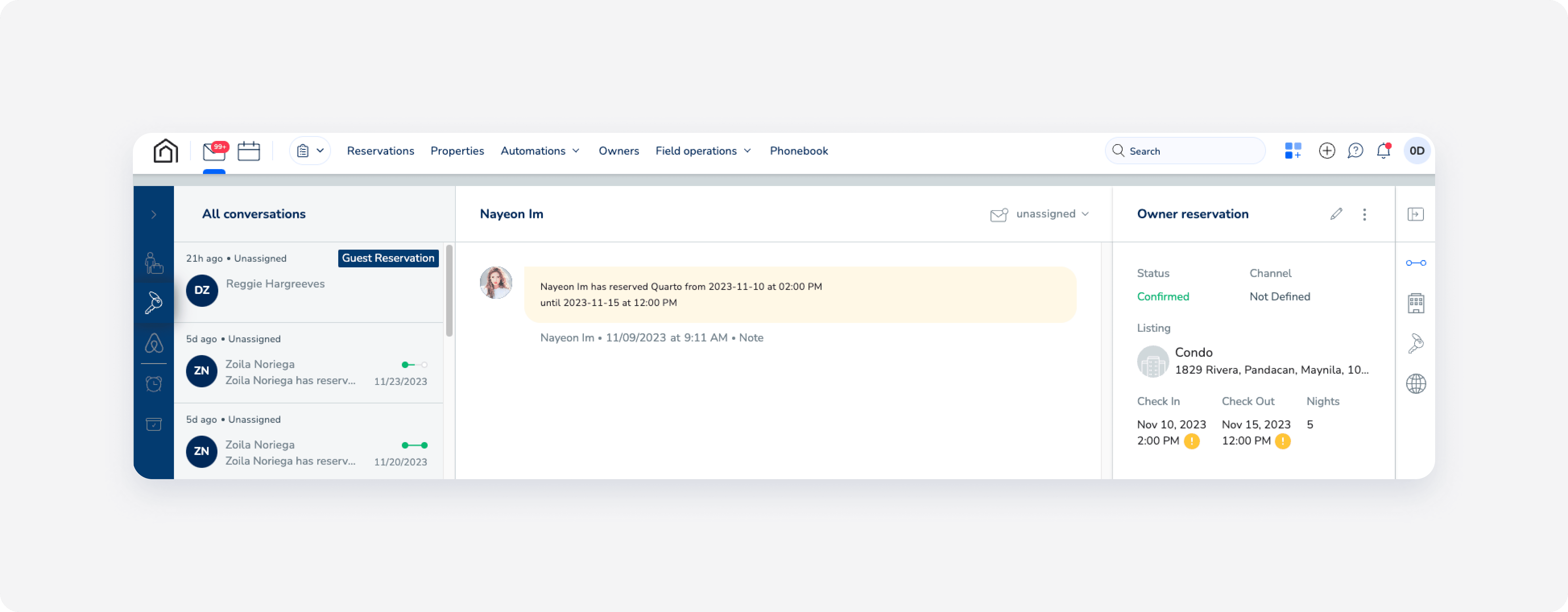
Task: Open Reggie Hargreeves Guest Reservation conversation
Action: tap(275, 283)
